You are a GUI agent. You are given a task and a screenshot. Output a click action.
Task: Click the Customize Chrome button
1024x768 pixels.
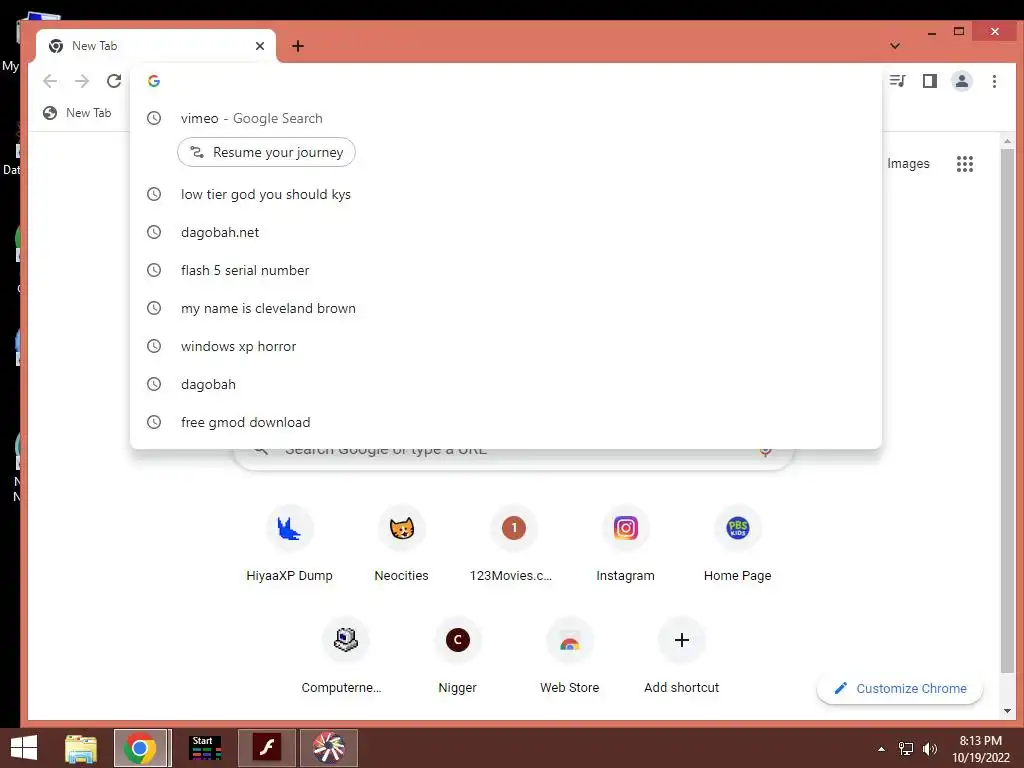point(900,688)
